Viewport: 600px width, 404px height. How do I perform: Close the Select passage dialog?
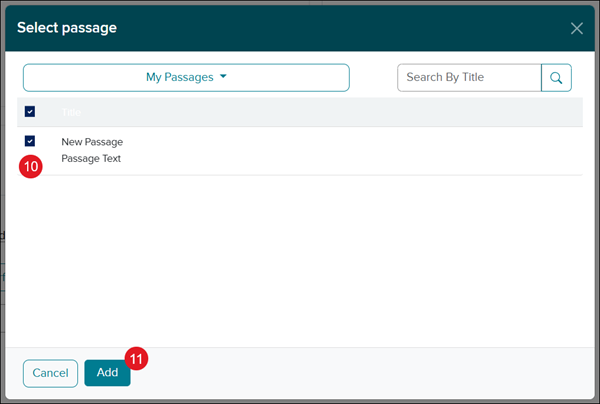576,28
